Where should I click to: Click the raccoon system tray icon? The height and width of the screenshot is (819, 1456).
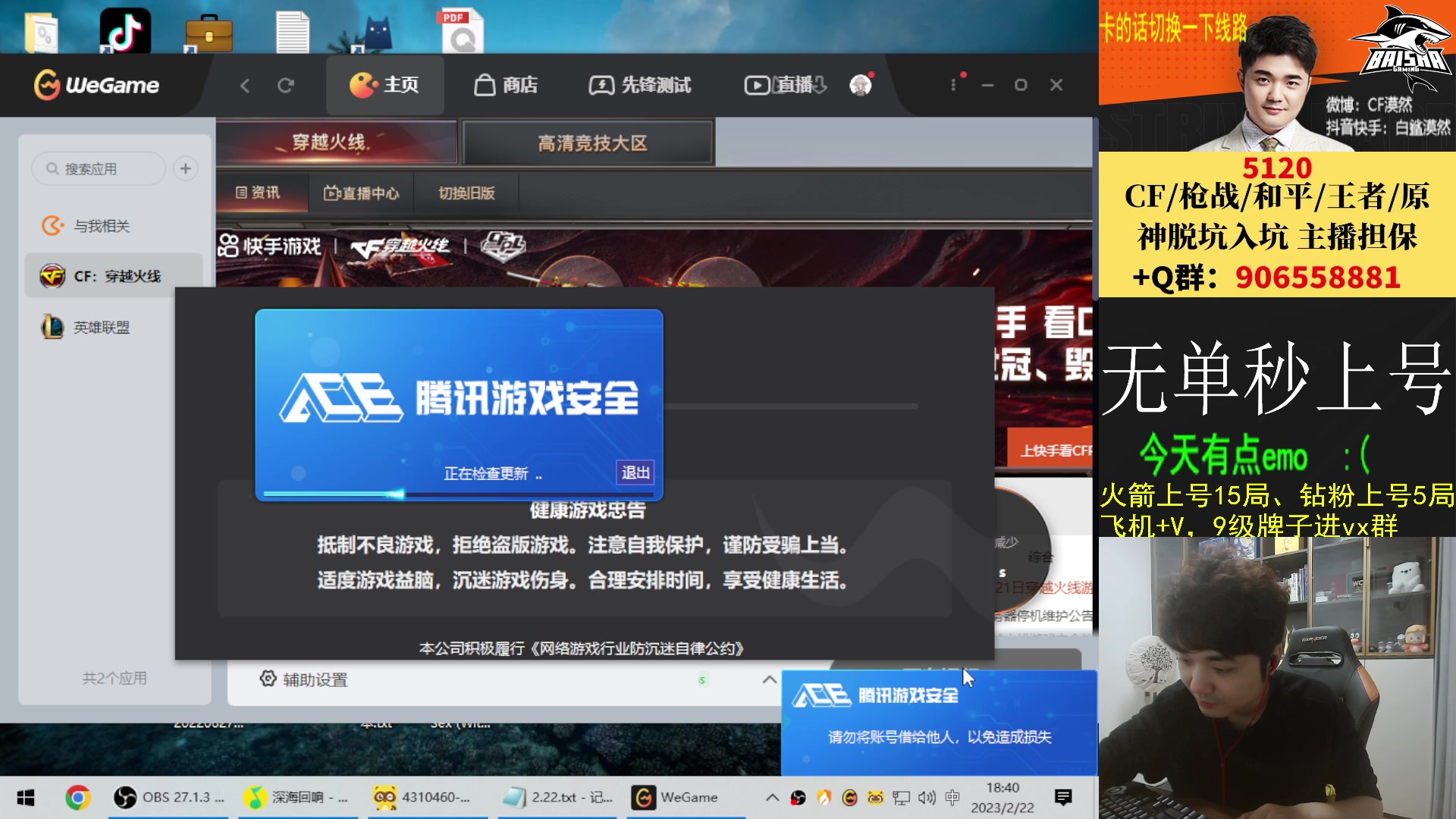pyautogui.click(x=875, y=797)
